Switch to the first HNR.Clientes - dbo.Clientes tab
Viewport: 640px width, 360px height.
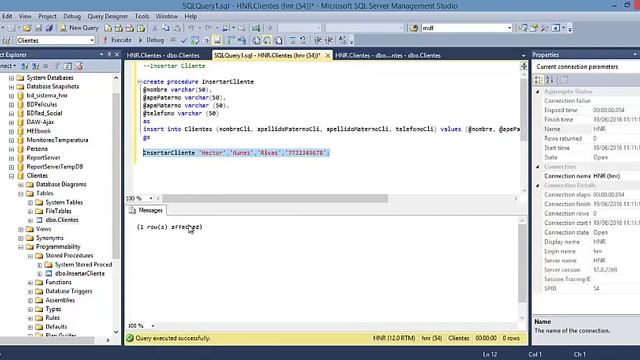tap(163, 55)
